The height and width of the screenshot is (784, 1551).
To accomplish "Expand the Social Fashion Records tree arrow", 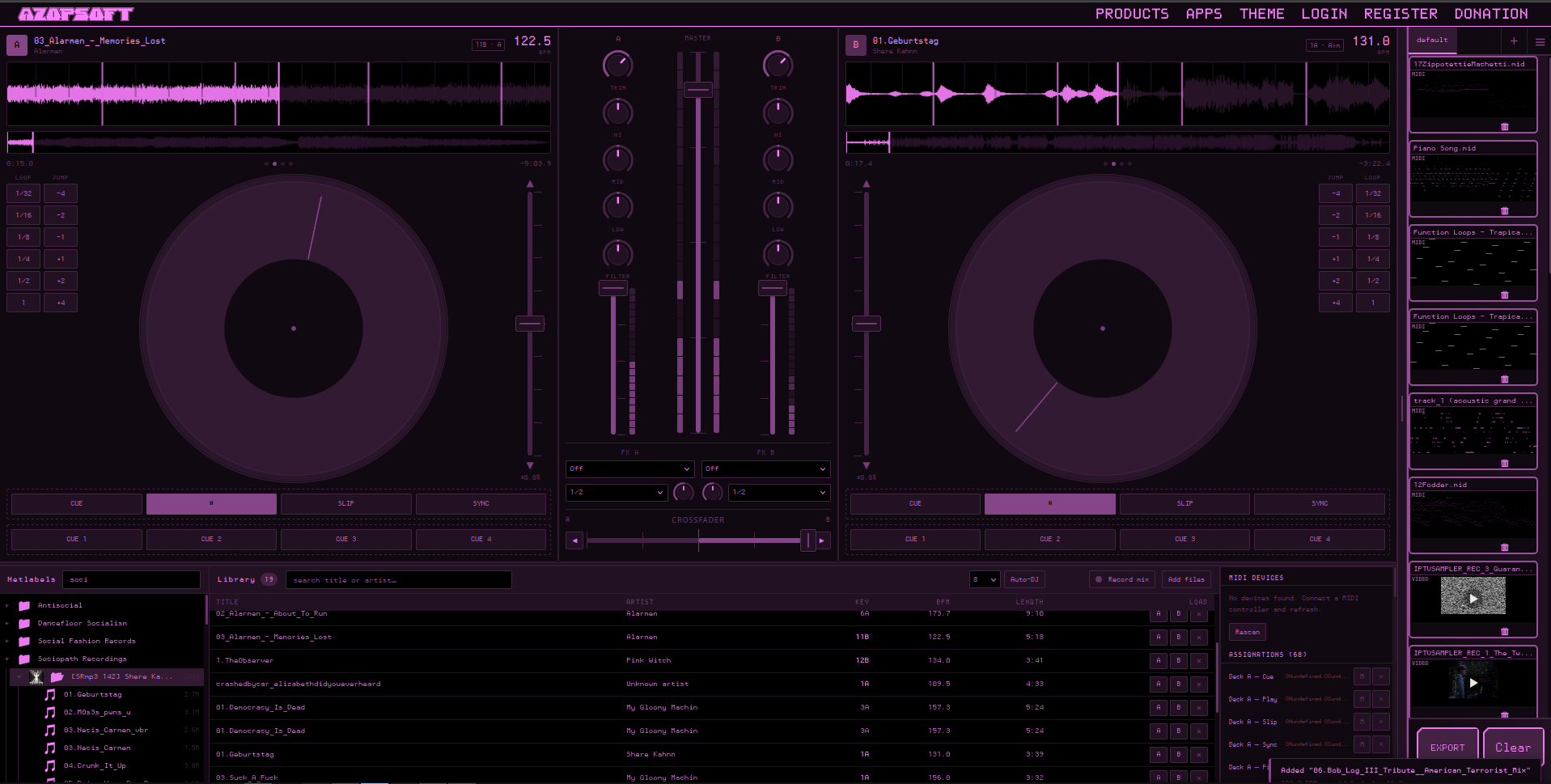I will (7, 641).
